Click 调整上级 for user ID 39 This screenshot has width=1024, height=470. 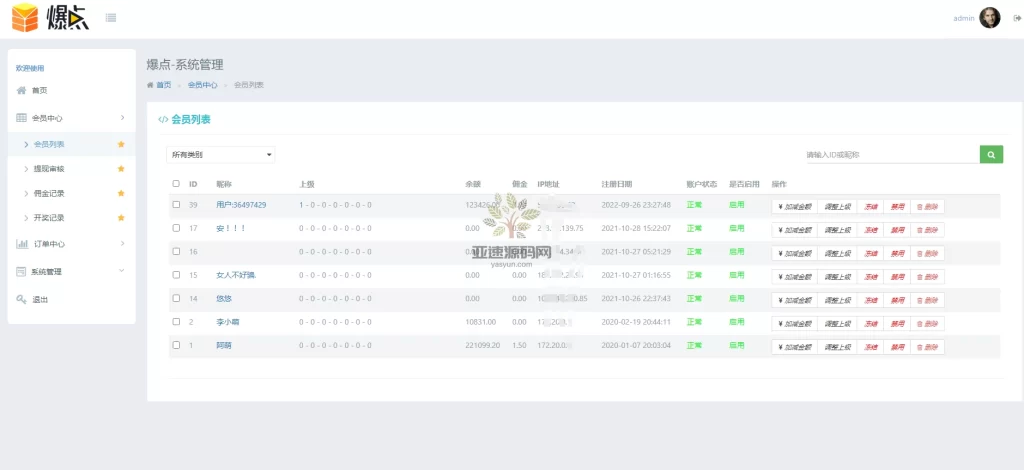(x=837, y=206)
